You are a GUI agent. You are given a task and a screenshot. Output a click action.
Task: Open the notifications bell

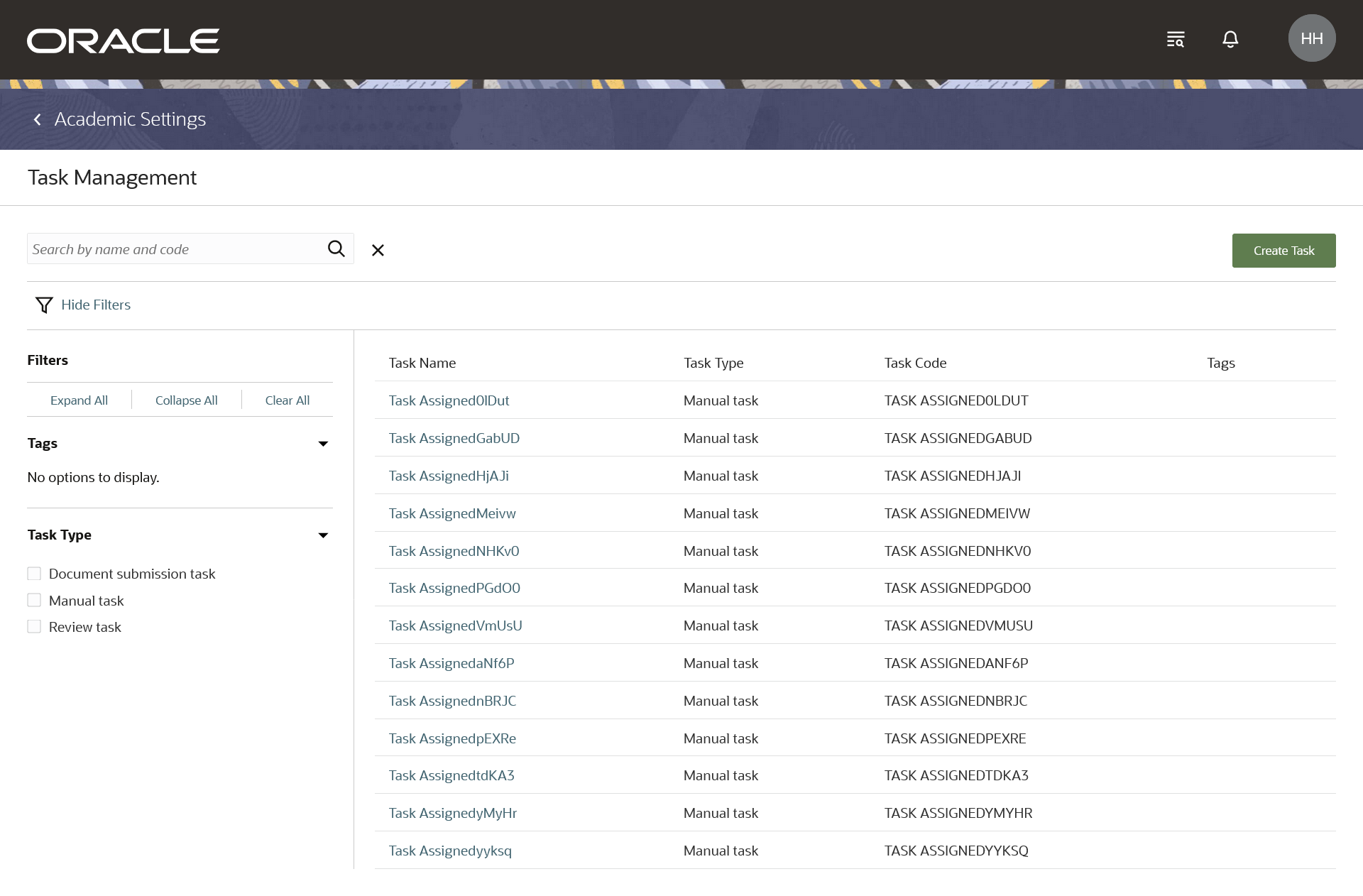[x=1230, y=39]
